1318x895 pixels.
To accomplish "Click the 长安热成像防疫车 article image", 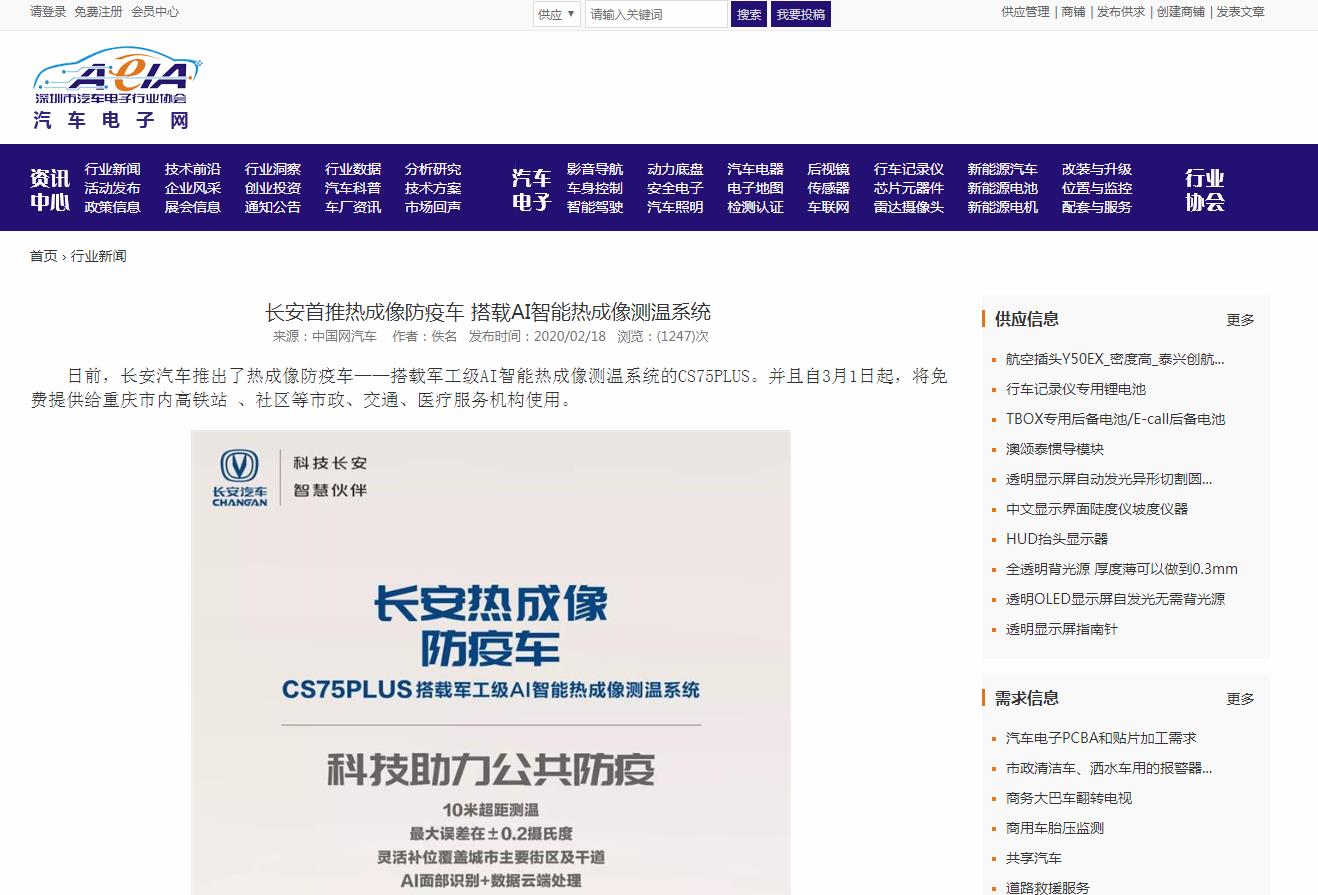I will (x=491, y=662).
